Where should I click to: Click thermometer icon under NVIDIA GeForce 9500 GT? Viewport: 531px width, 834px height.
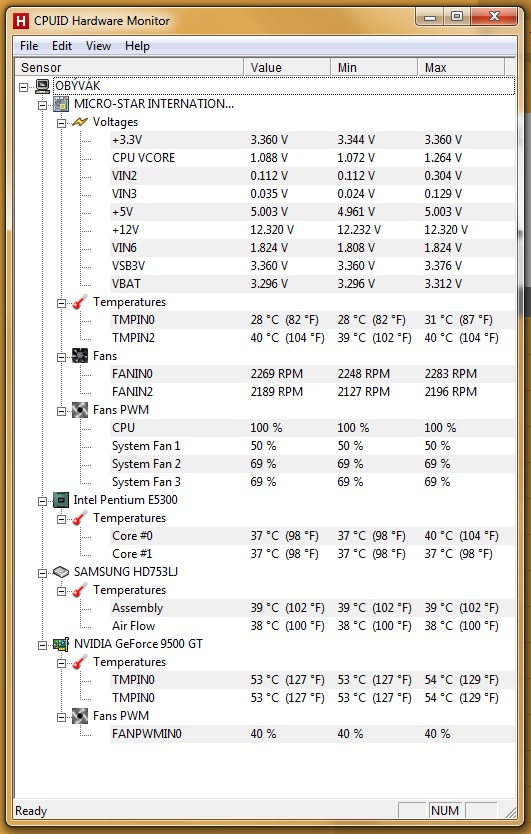click(80, 662)
